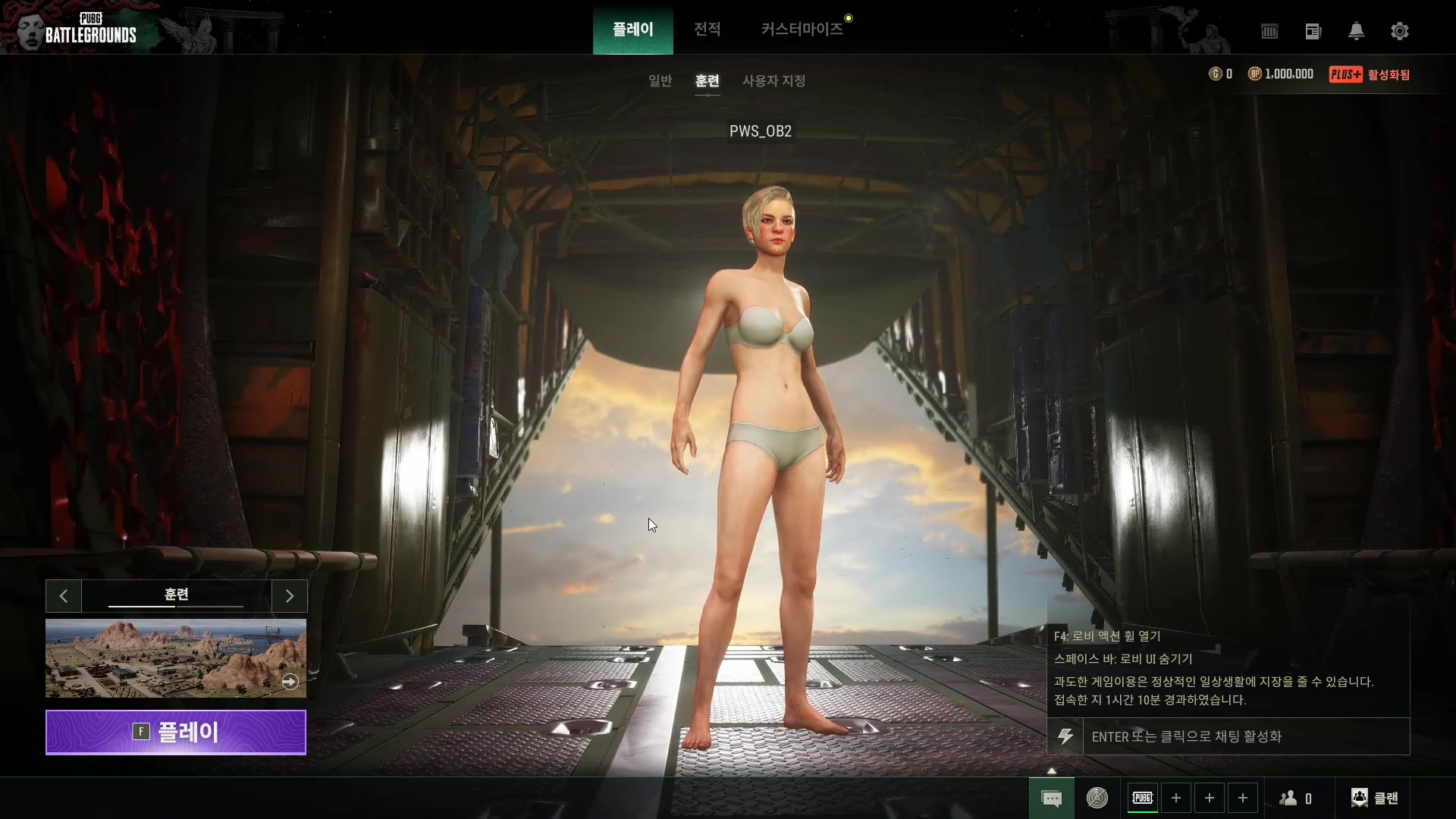Activate the chat input field

point(1247,736)
